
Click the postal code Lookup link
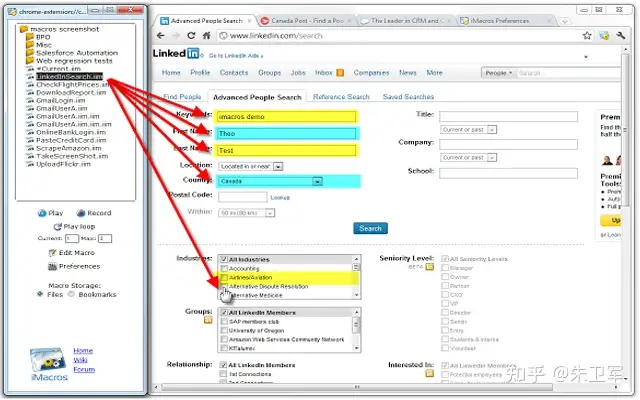280,198
